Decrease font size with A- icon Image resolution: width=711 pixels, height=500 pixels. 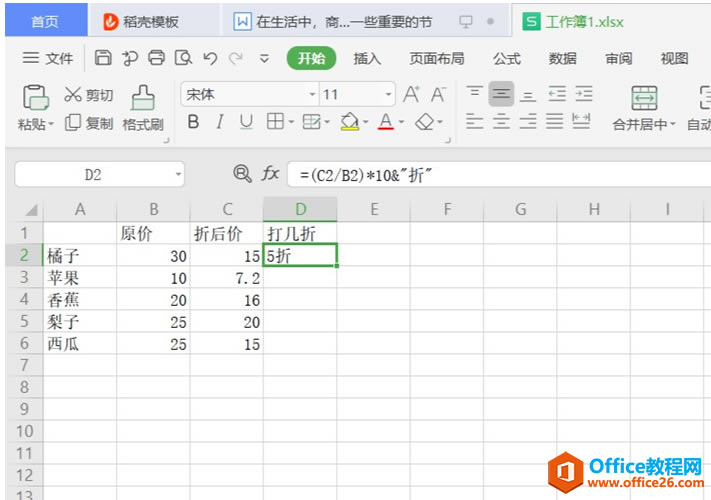[x=438, y=94]
